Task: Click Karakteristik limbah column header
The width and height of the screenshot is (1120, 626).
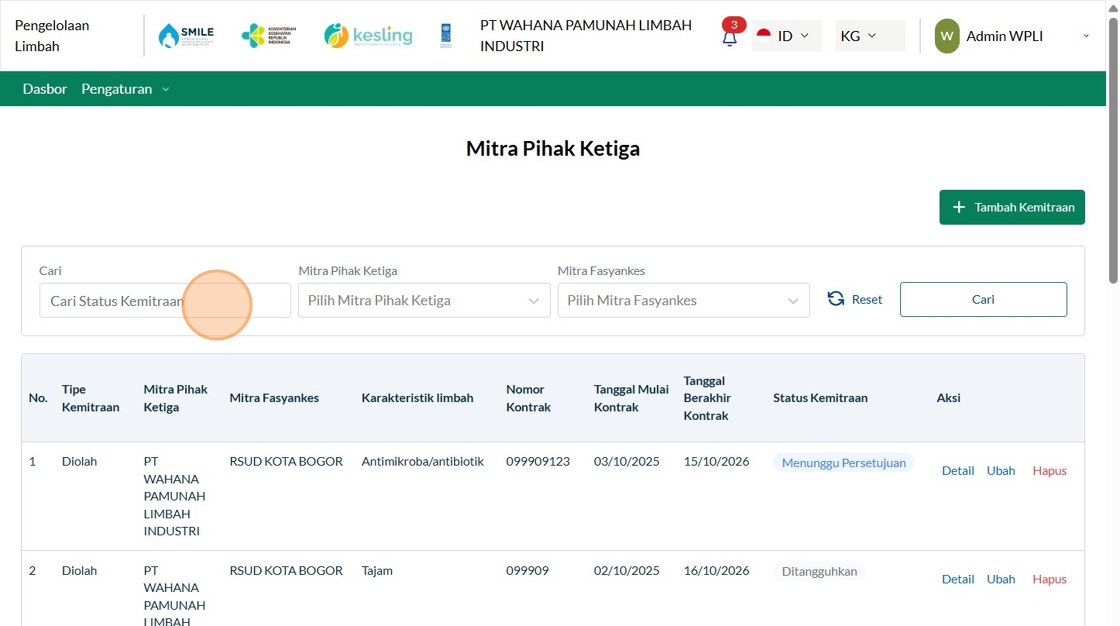Action: 417,398
